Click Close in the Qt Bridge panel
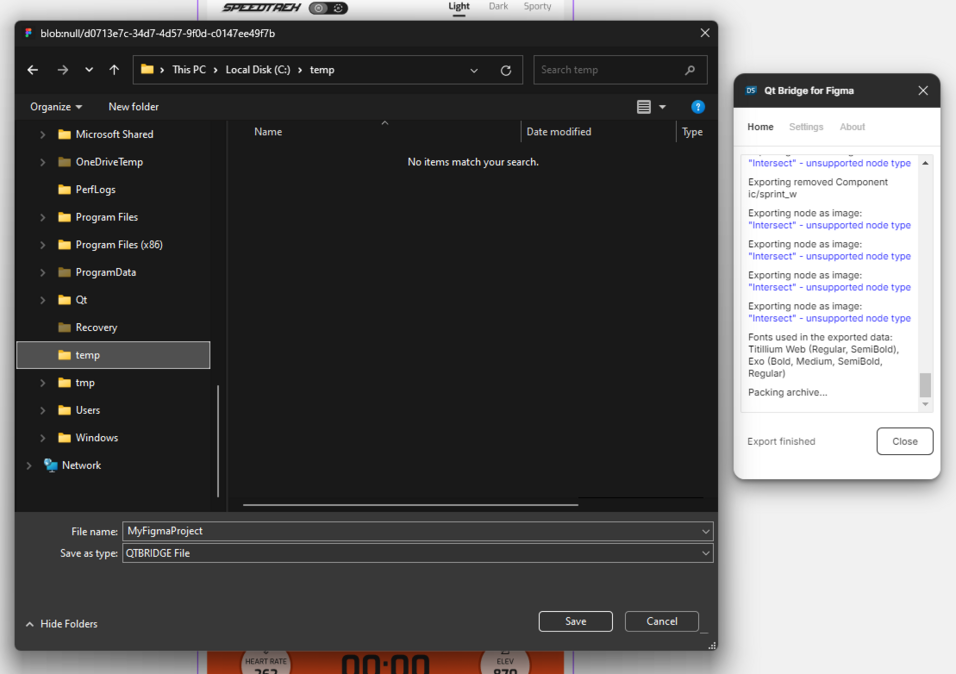Screen dimensions: 956x674 pyautogui.click(x=904, y=441)
